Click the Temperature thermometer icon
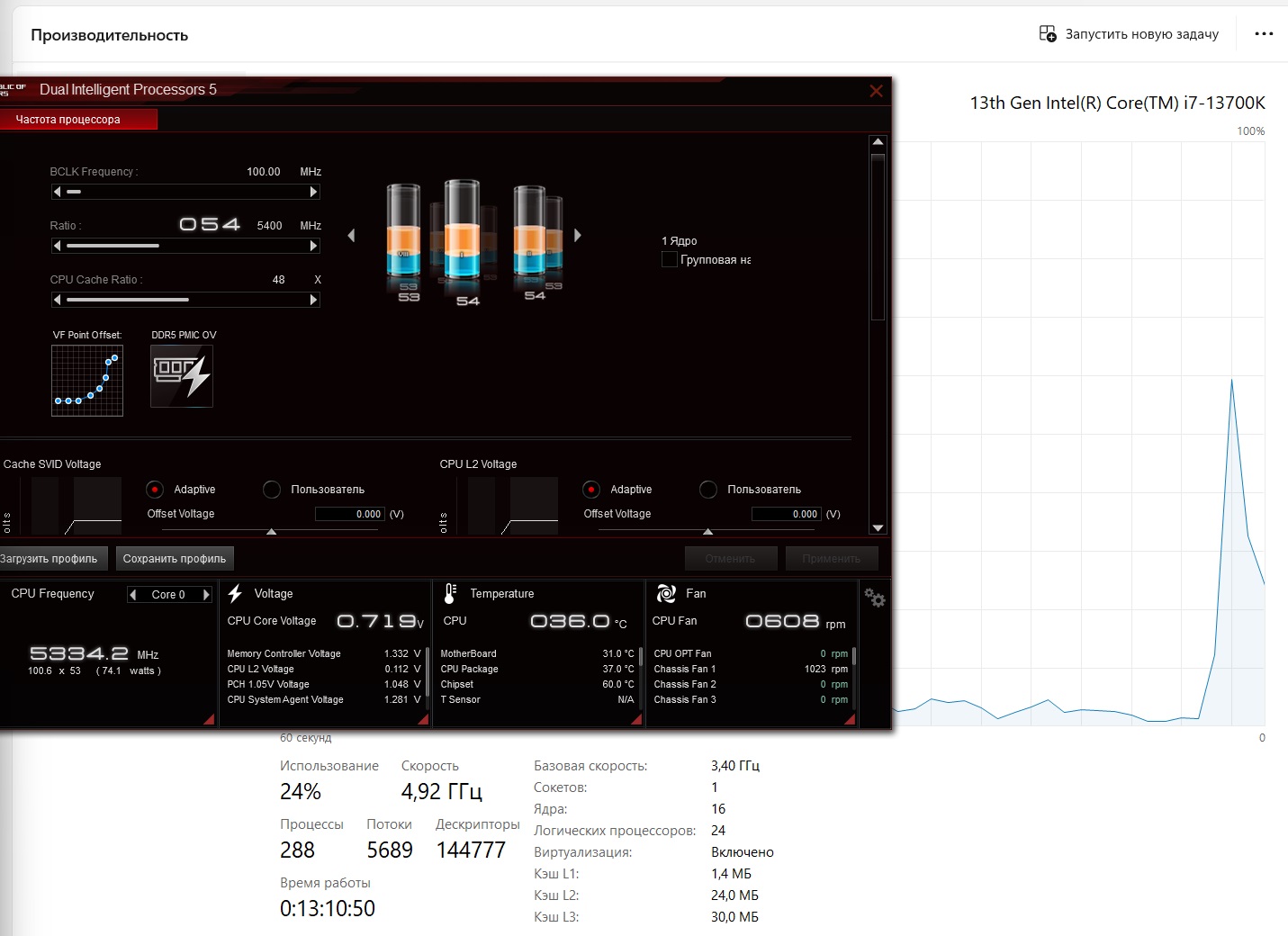This screenshot has height=936, width=1288. coord(450,593)
